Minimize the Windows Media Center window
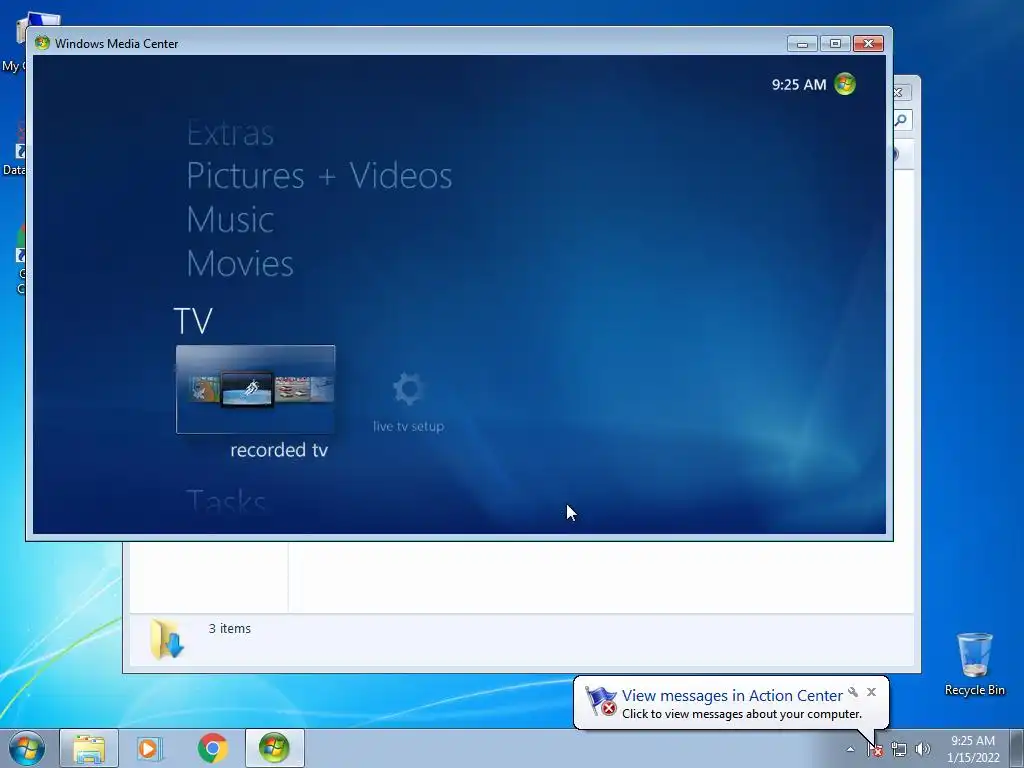The height and width of the screenshot is (768, 1024). tap(803, 44)
